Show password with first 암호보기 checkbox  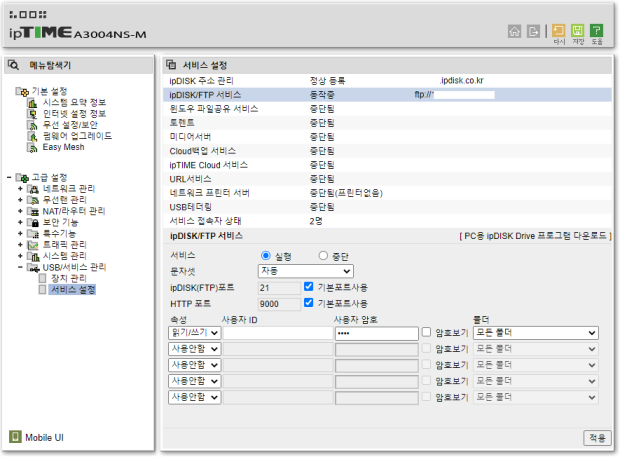click(427, 332)
